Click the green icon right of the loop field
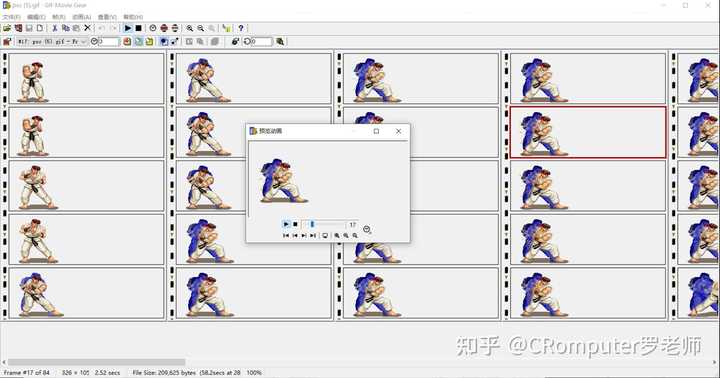 coord(280,41)
